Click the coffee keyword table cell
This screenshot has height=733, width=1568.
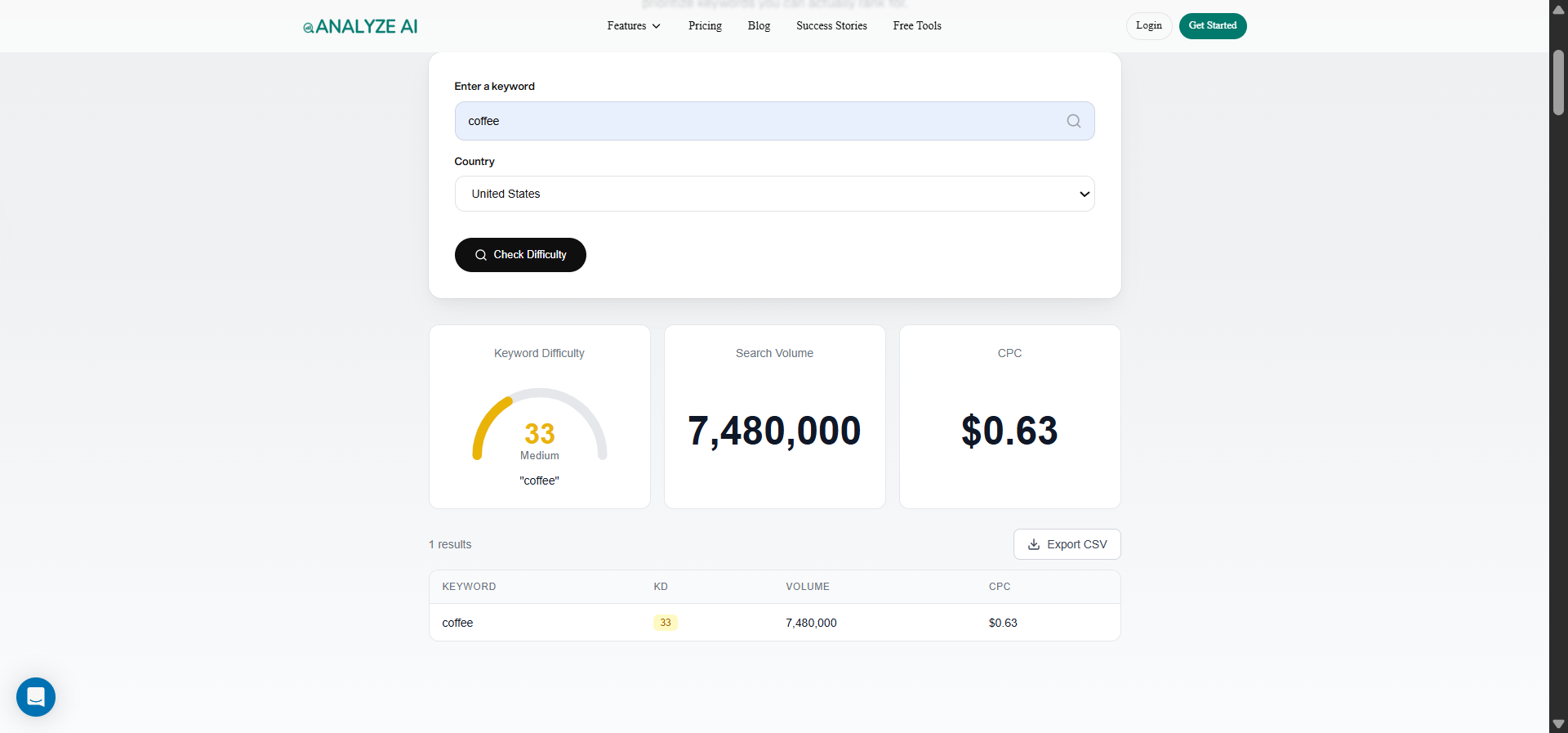click(457, 623)
